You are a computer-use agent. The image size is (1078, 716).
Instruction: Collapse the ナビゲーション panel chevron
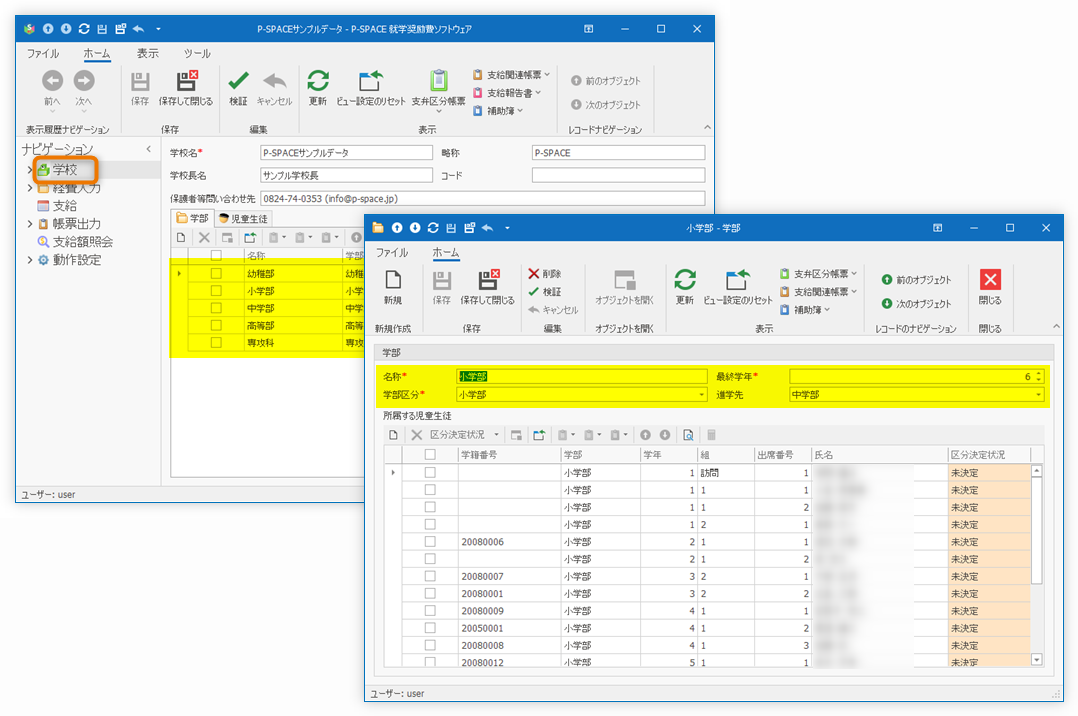tap(148, 149)
